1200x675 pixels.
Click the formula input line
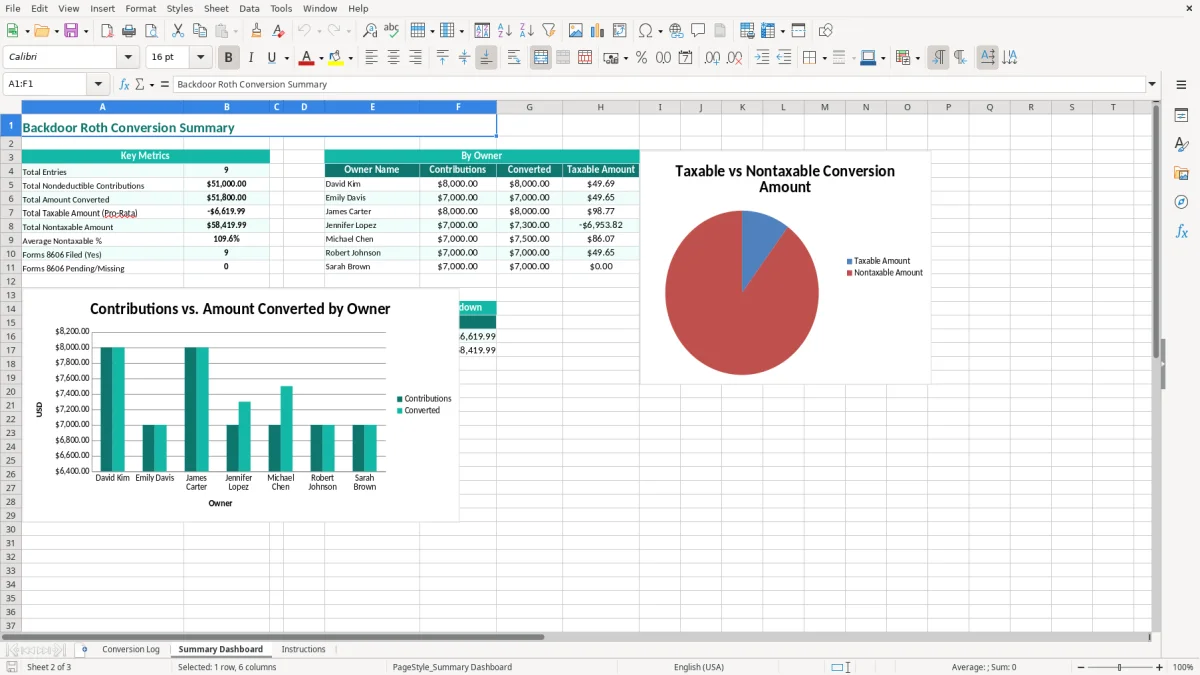(x=658, y=84)
